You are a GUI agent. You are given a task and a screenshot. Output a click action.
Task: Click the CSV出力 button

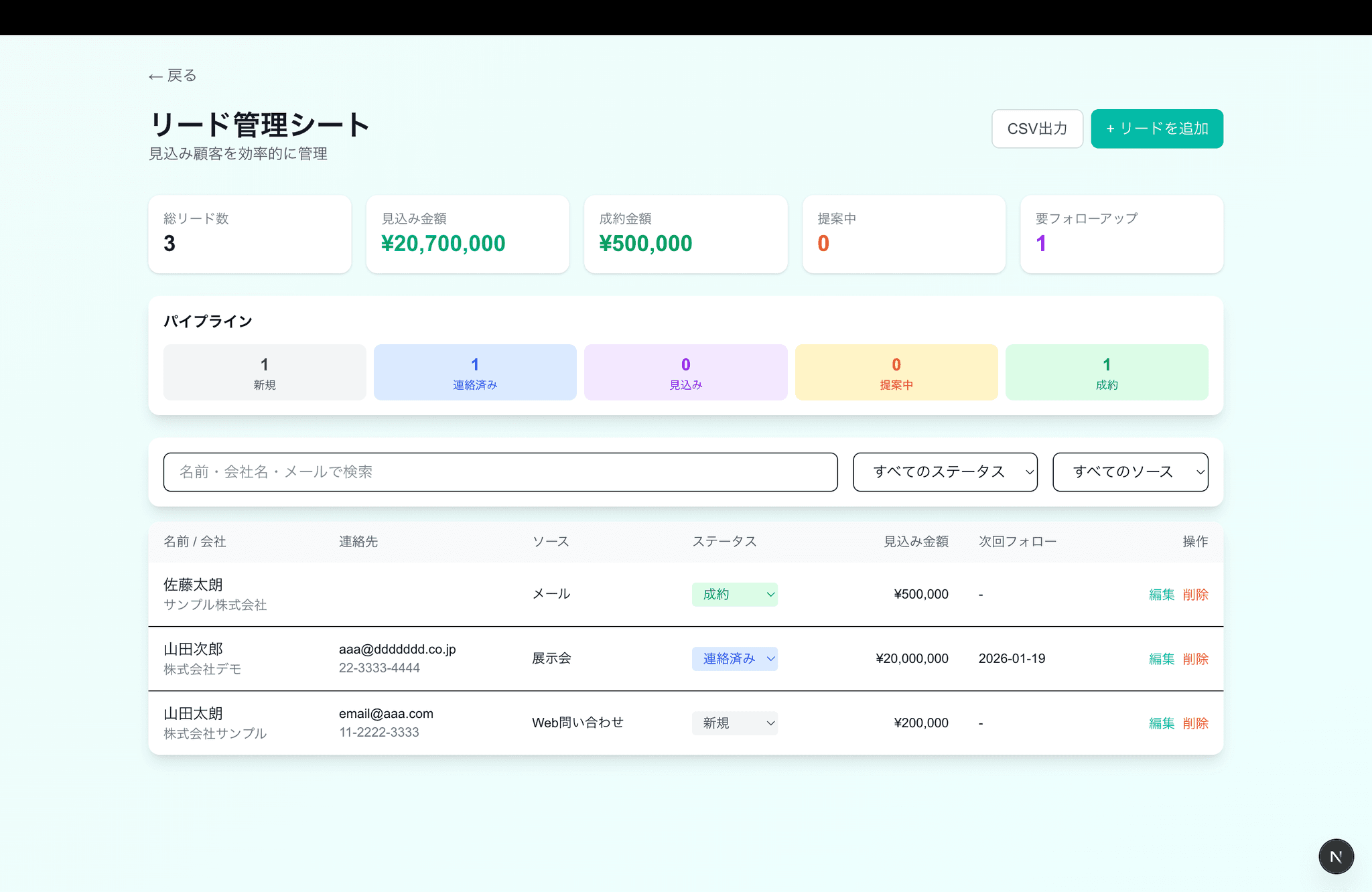pyautogui.click(x=1037, y=129)
